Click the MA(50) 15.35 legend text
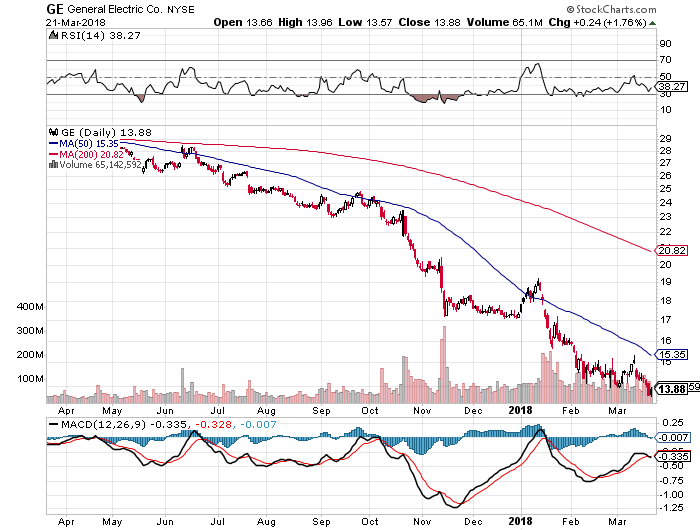Screen dimensions: 700x530 coord(89,143)
